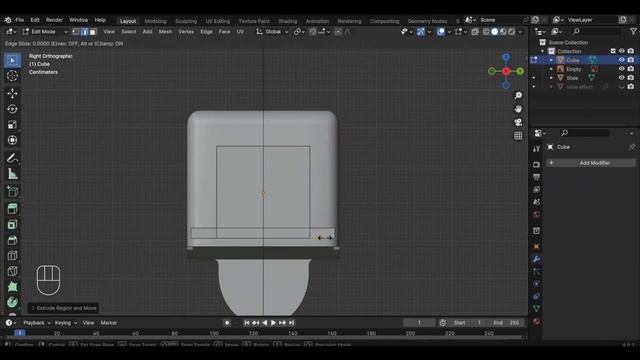Toggle the camera view icon
Image resolution: width=640 pixels, height=360 pixels.
(x=518, y=122)
